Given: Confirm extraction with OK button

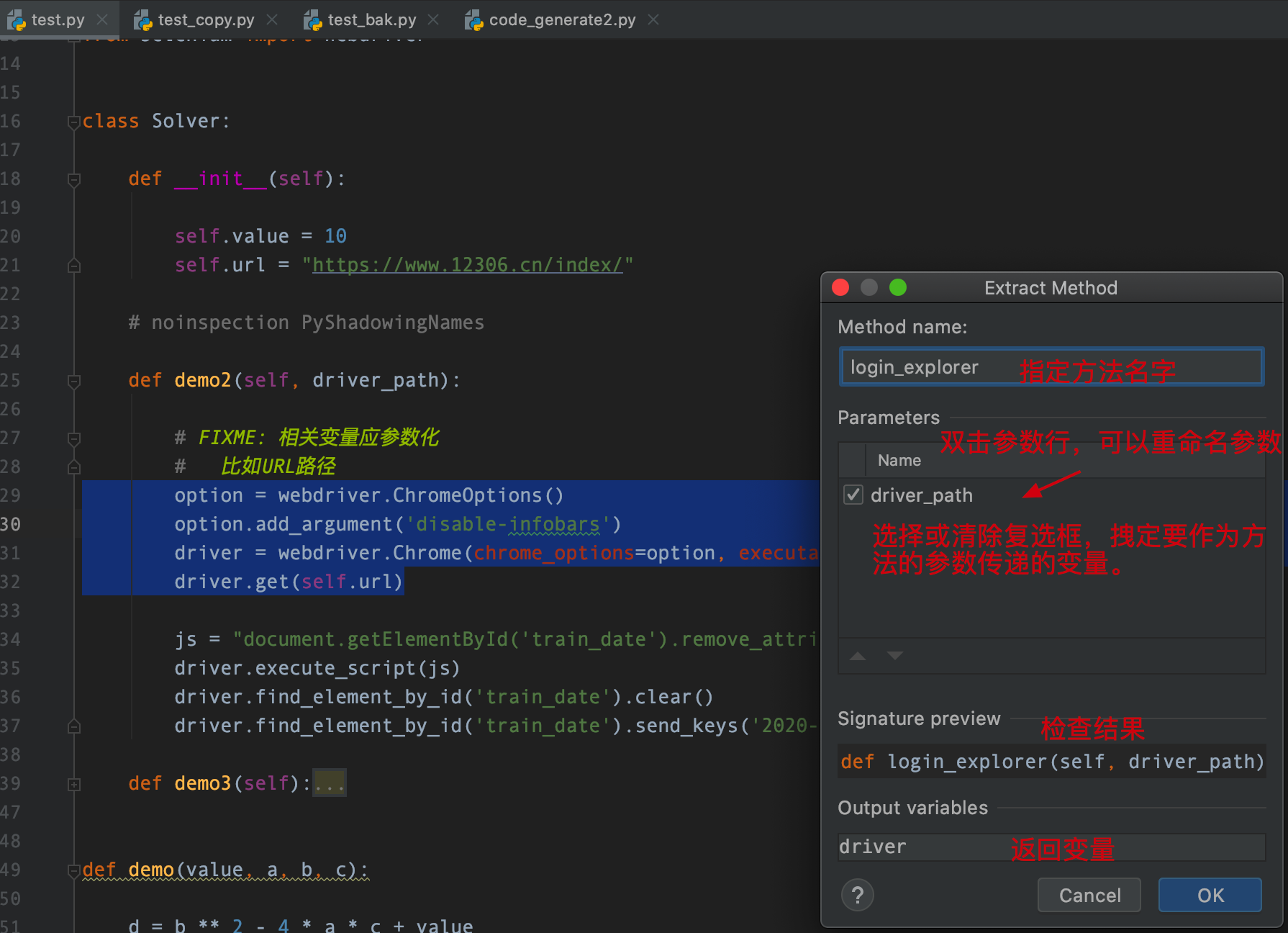Looking at the screenshot, I should click(1210, 895).
